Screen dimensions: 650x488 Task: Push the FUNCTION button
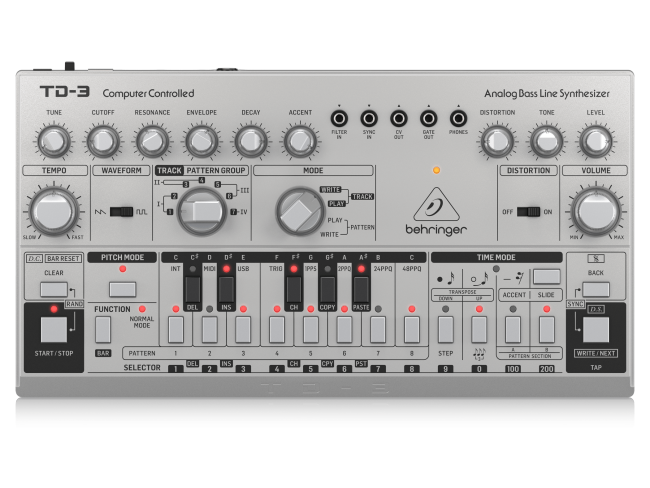coord(103,330)
